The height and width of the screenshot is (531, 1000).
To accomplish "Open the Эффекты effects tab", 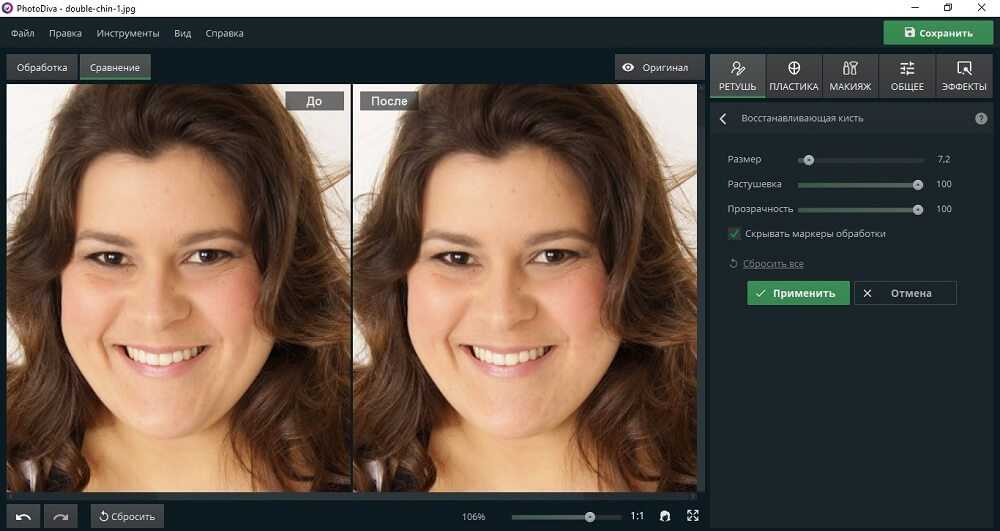I will coord(964,76).
